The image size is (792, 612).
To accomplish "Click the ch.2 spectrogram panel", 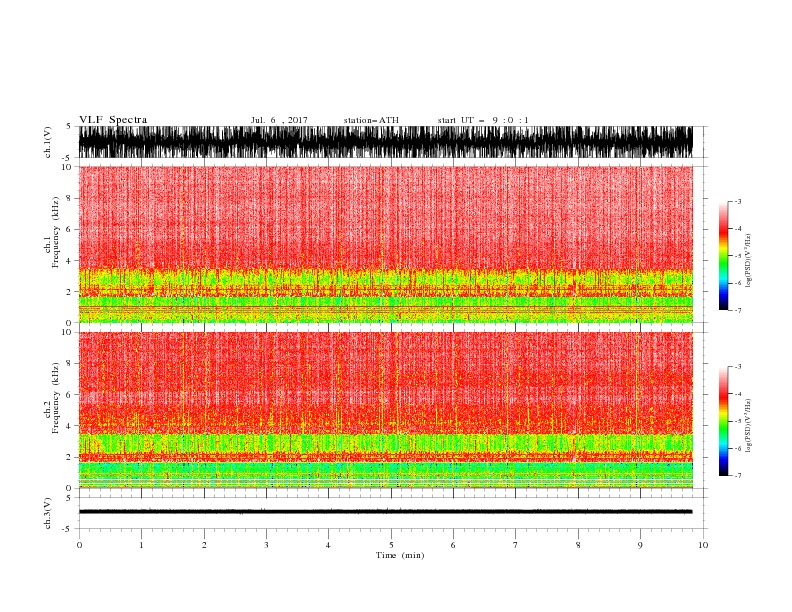I will click(386, 410).
